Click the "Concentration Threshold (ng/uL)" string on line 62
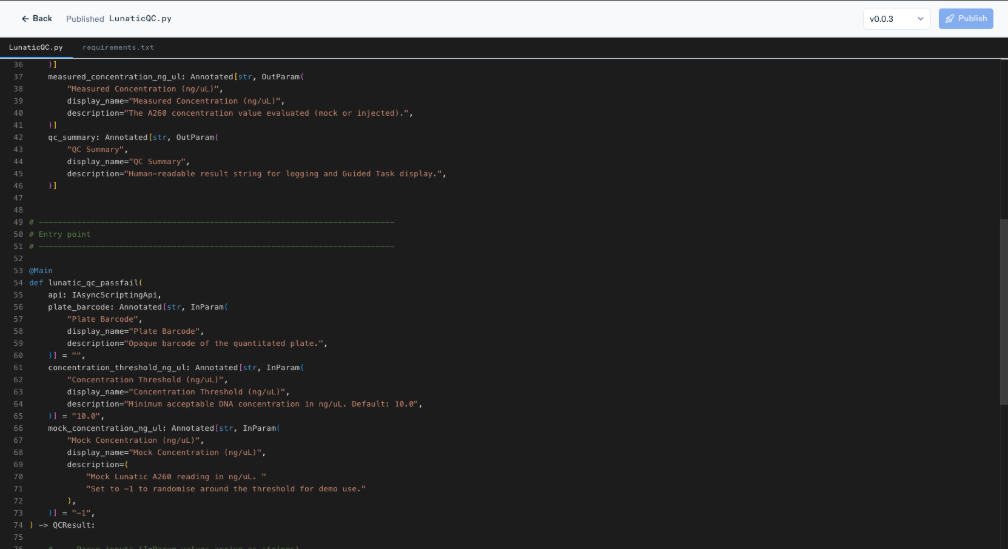 click(x=147, y=380)
